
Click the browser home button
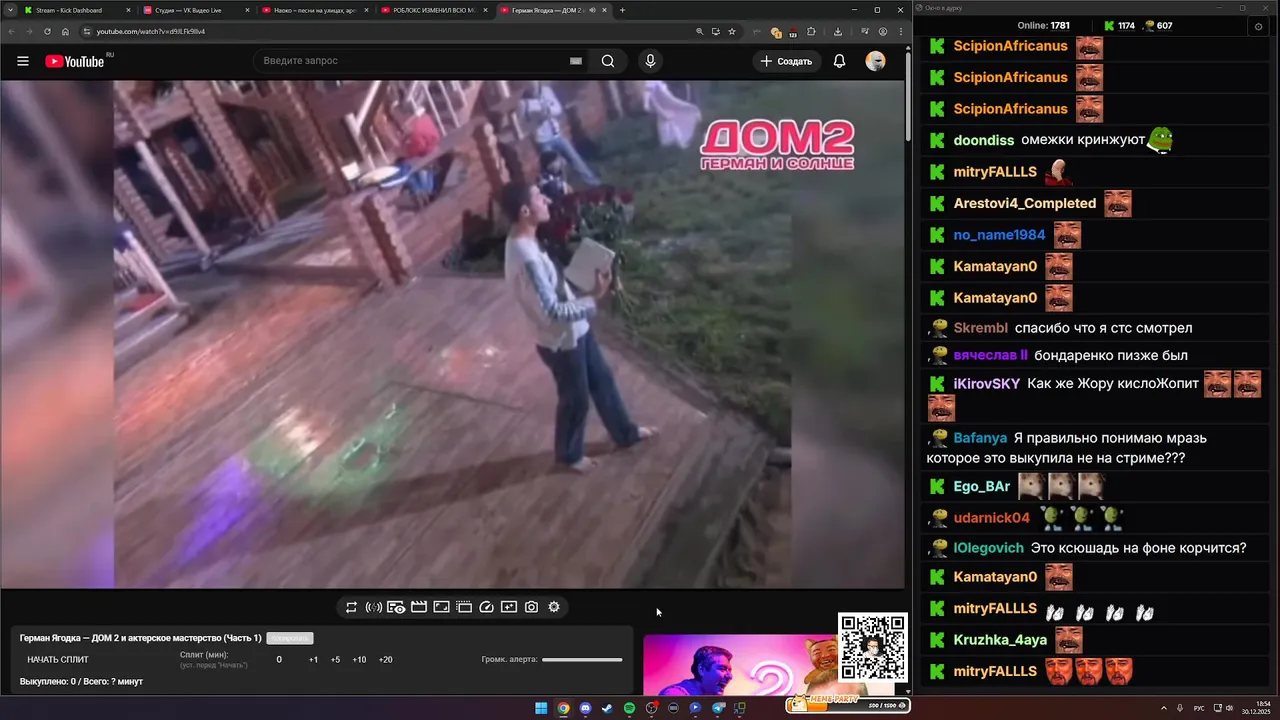65,31
